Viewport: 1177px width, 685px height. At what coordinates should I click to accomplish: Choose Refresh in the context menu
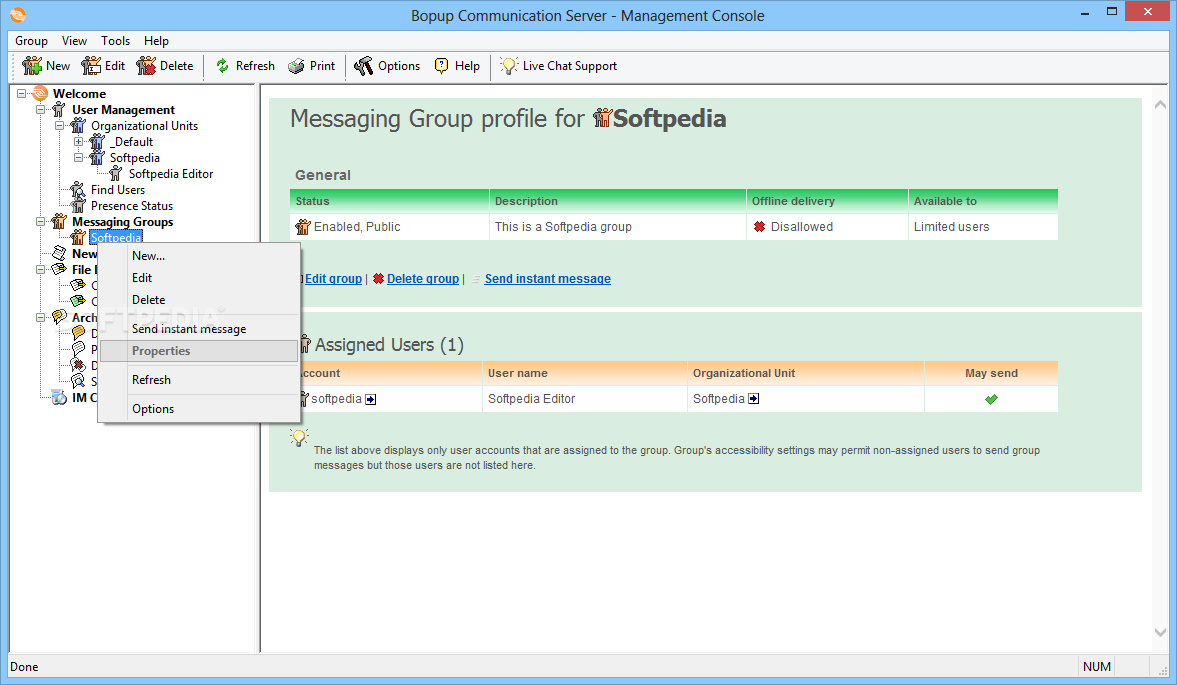[199, 380]
